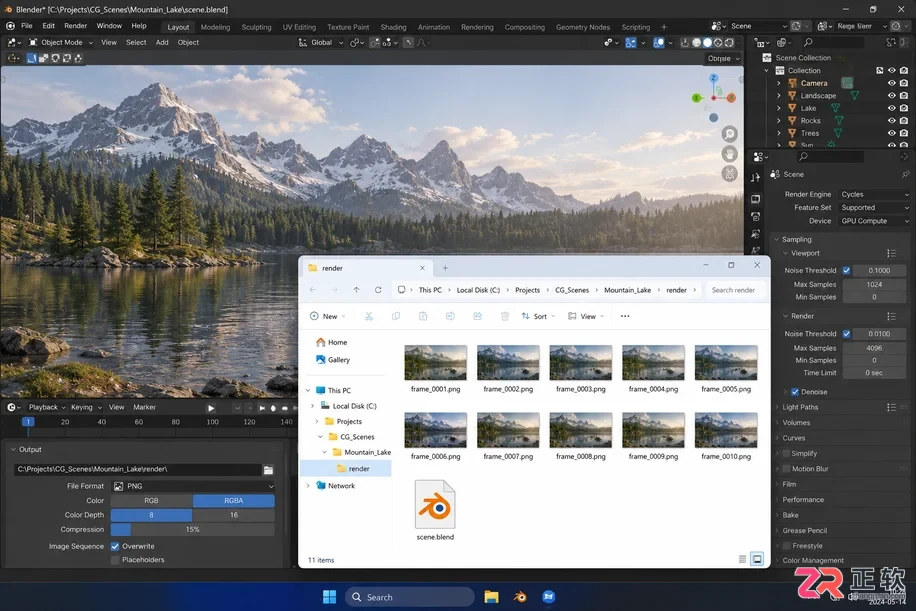Click the Cut icon in Explorer toolbar
The image size is (916, 611).
(x=369, y=316)
